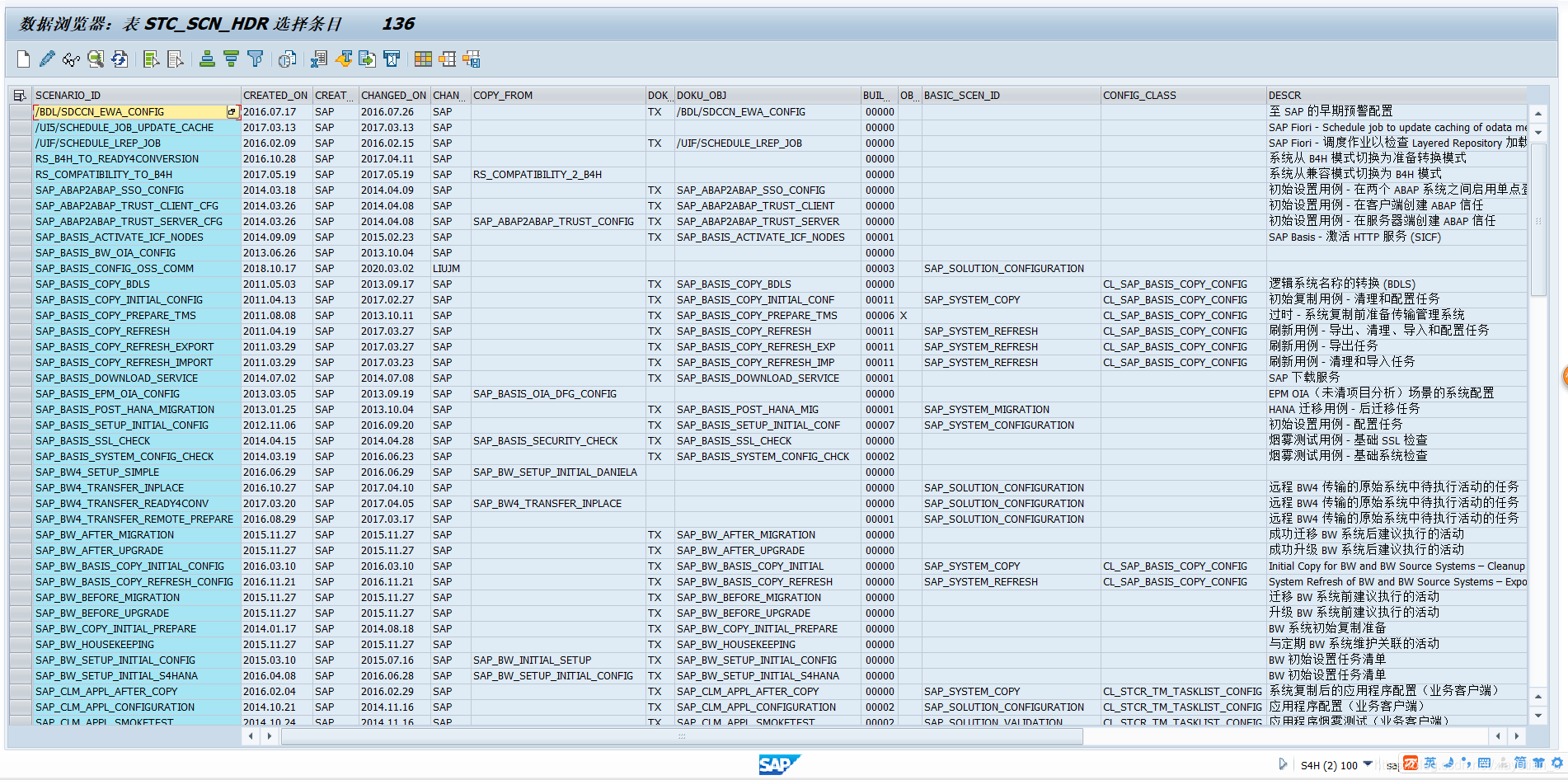Open search help on /BDL/SDCCN_EWA_CONFIG cell

(232, 112)
